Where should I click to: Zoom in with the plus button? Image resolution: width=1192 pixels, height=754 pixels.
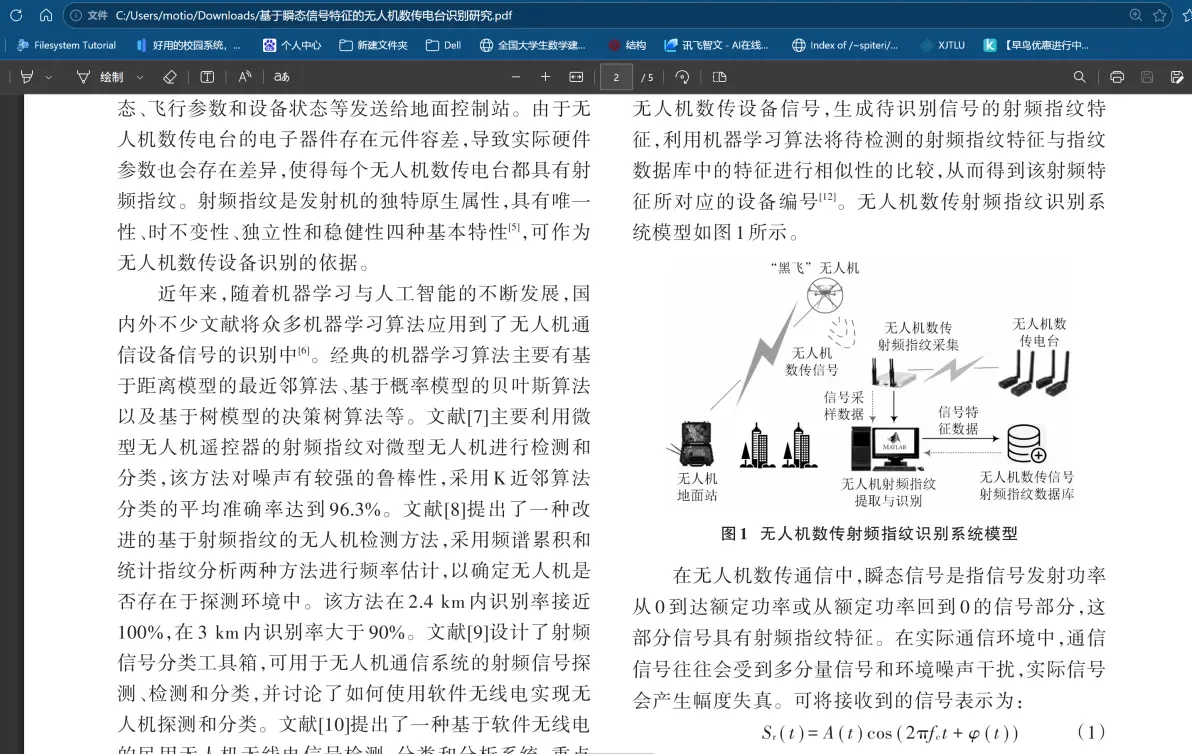pyautogui.click(x=545, y=77)
